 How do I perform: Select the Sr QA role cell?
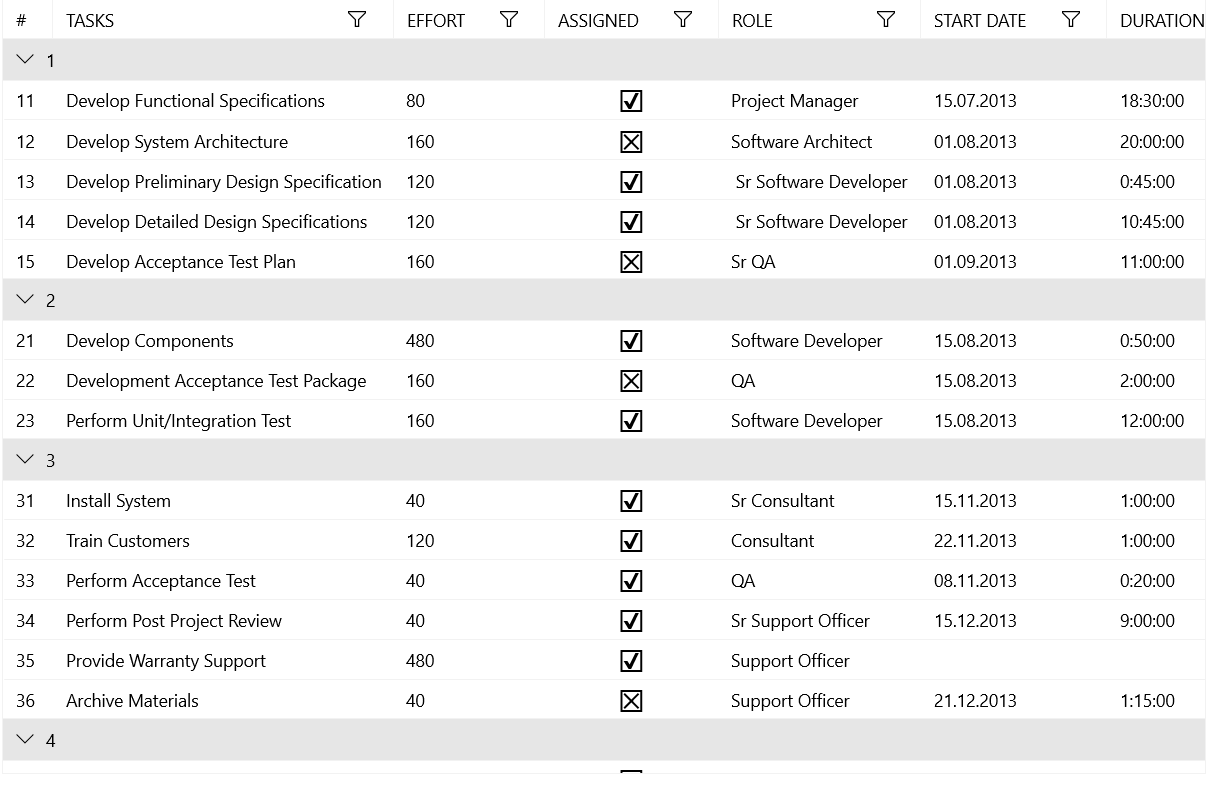753,262
